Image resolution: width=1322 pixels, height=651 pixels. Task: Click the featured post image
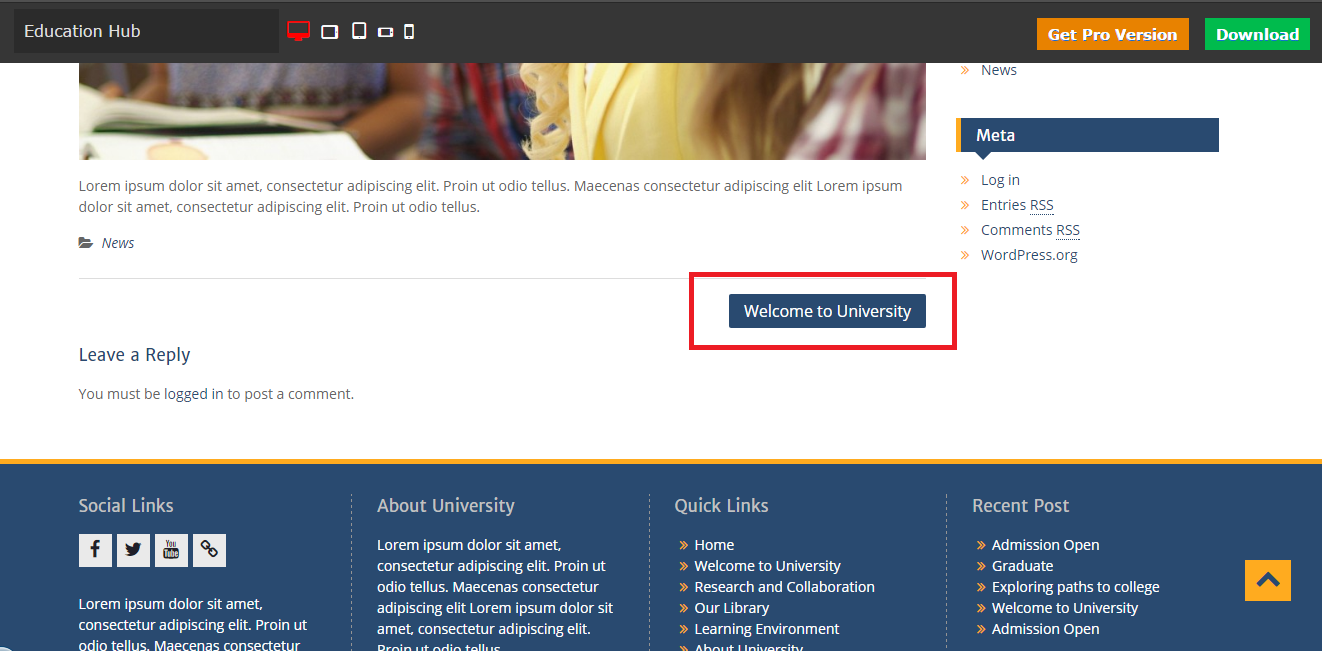[502, 111]
